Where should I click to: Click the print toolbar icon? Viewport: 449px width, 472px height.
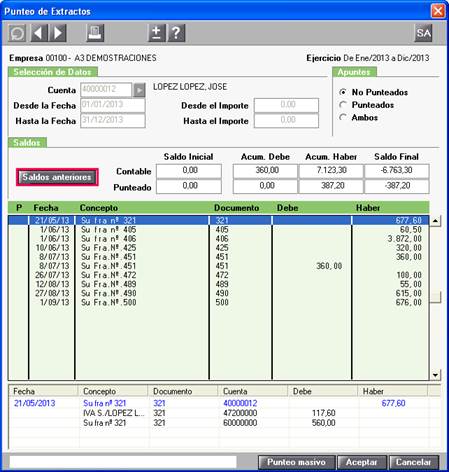point(95,33)
